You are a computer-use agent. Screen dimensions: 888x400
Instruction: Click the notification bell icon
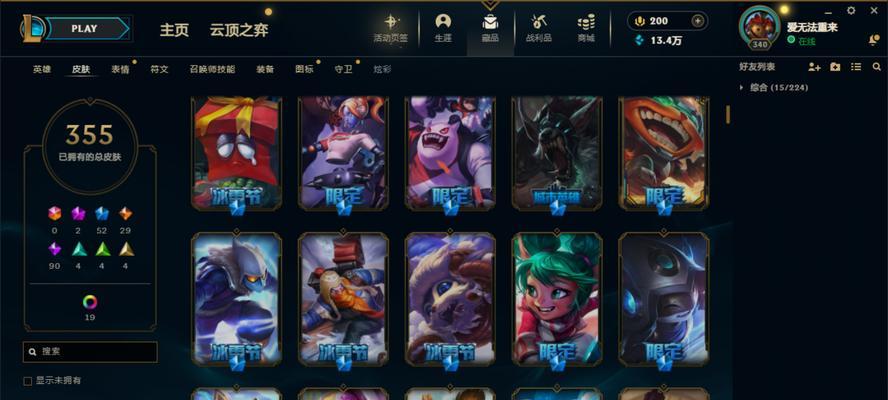[x=873, y=39]
